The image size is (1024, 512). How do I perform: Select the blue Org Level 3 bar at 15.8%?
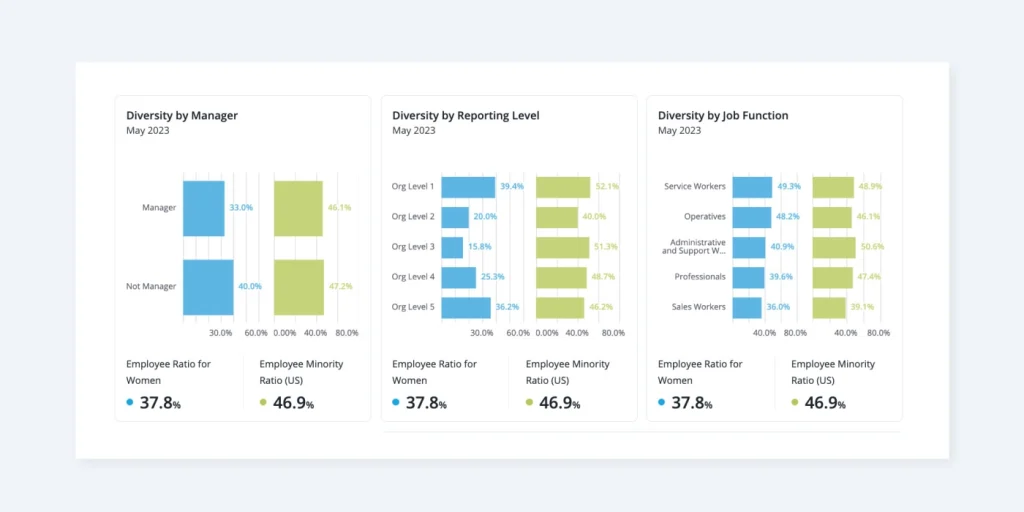coord(452,247)
